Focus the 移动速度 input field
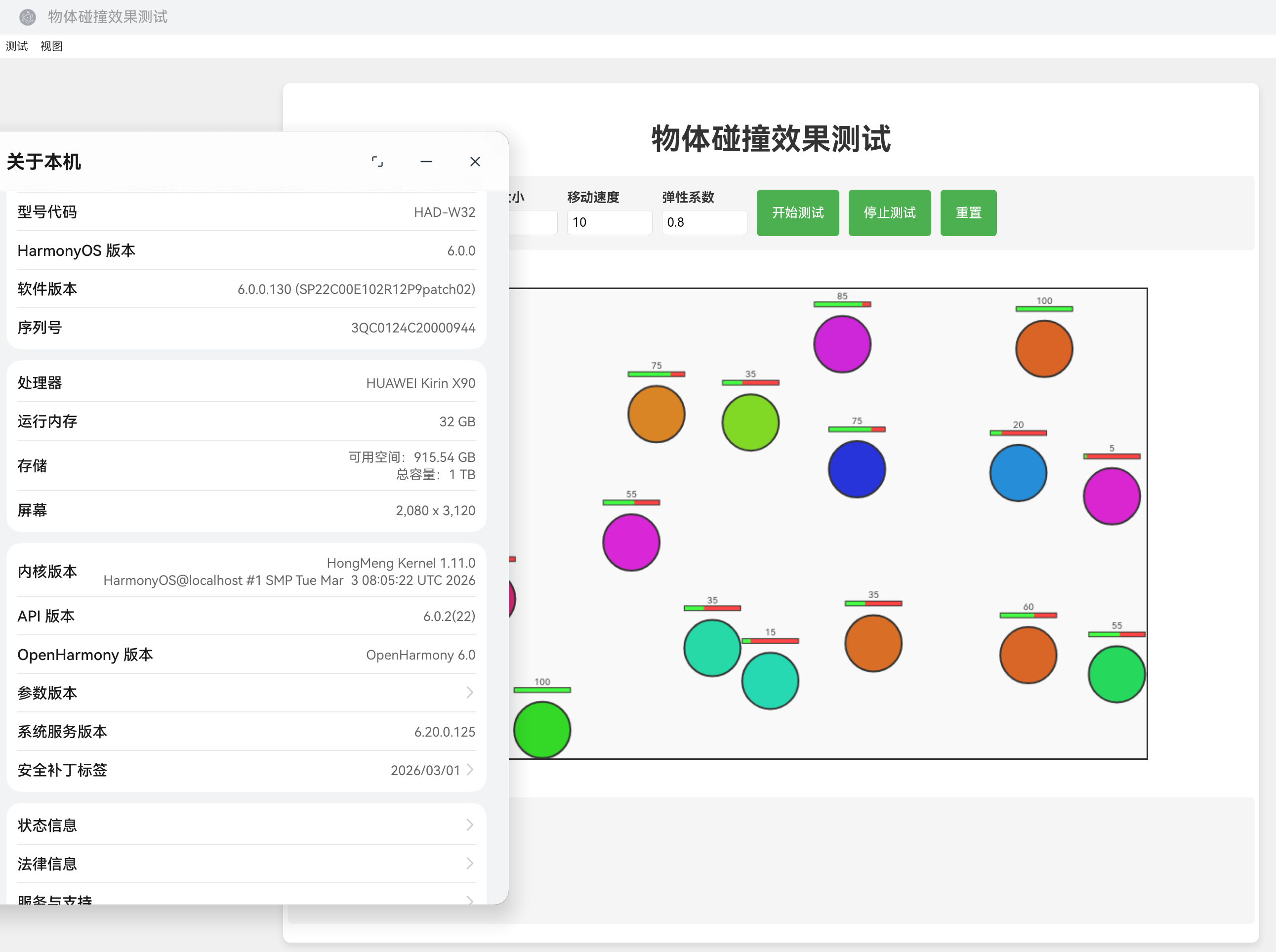 point(609,222)
